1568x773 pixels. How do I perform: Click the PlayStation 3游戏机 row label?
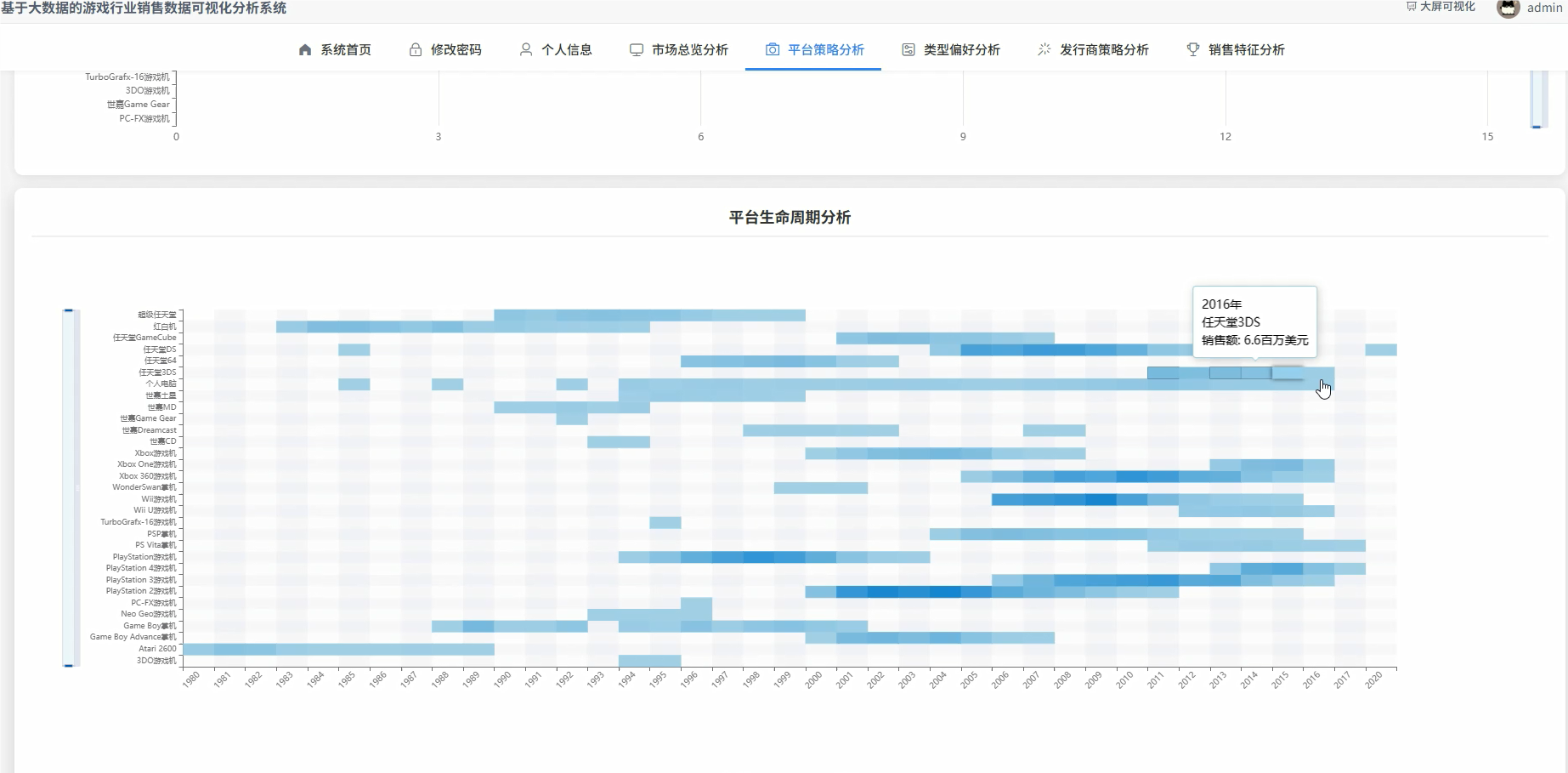(141, 580)
